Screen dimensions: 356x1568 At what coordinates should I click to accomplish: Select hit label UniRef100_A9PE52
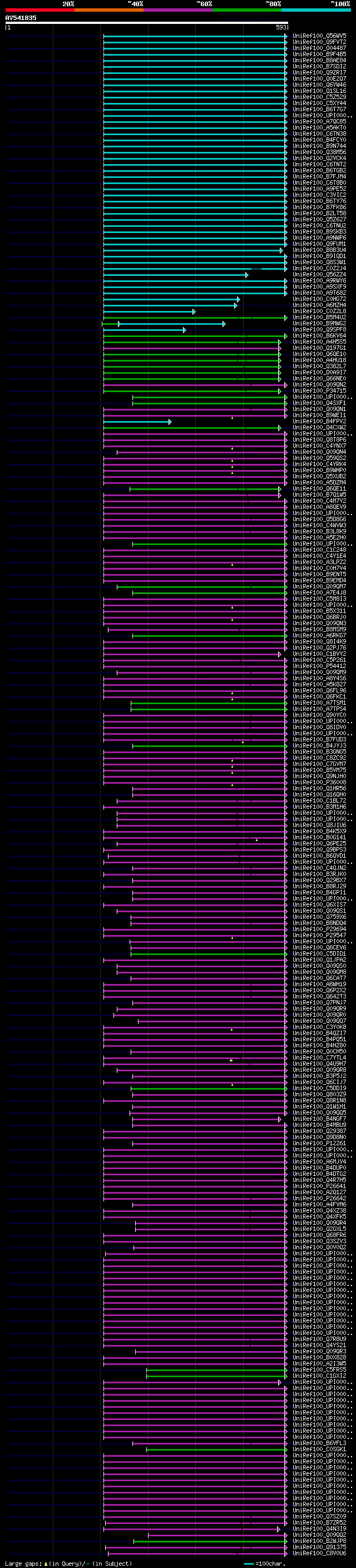[x=319, y=189]
